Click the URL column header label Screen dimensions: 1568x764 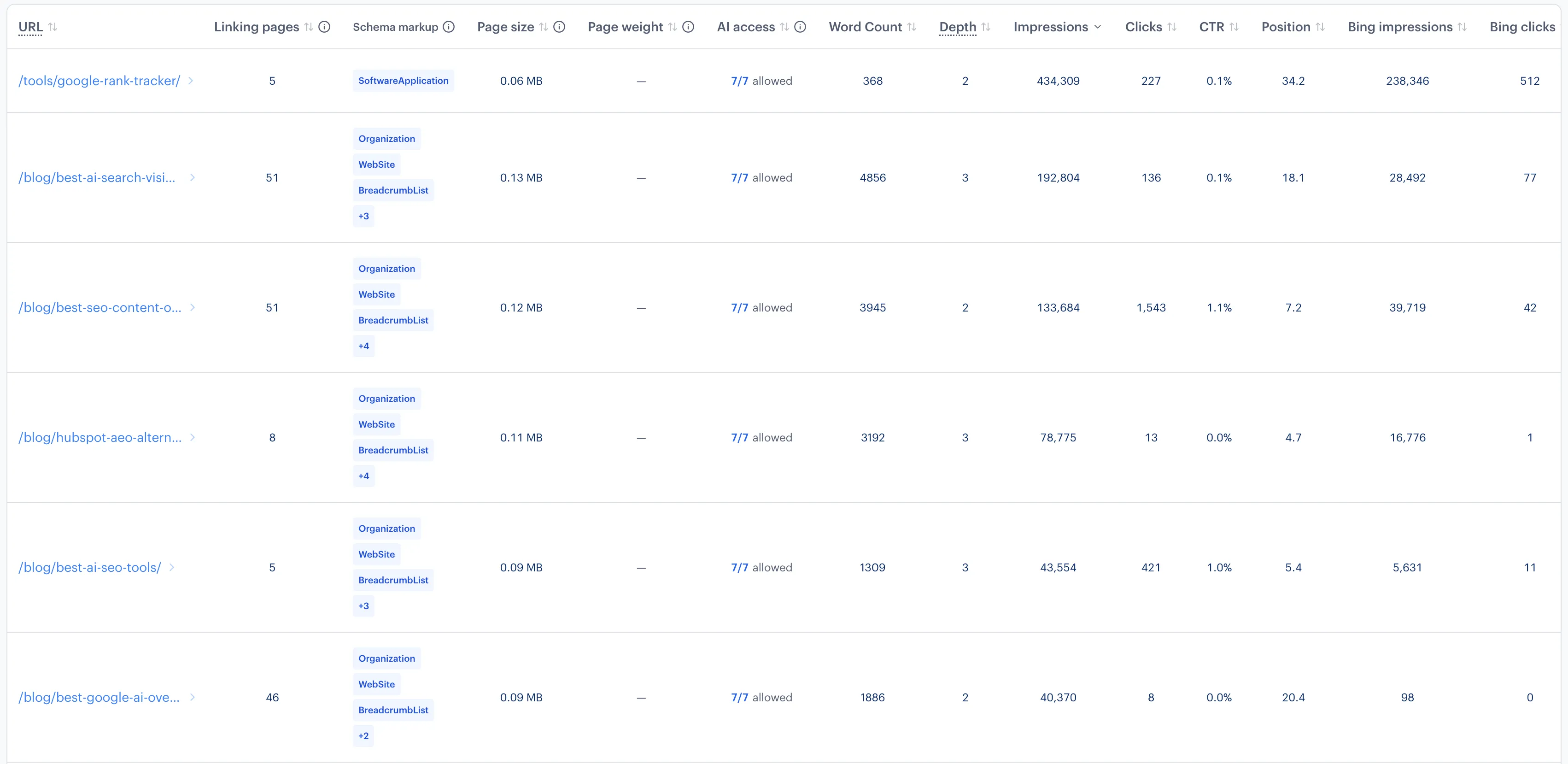pyautogui.click(x=30, y=27)
